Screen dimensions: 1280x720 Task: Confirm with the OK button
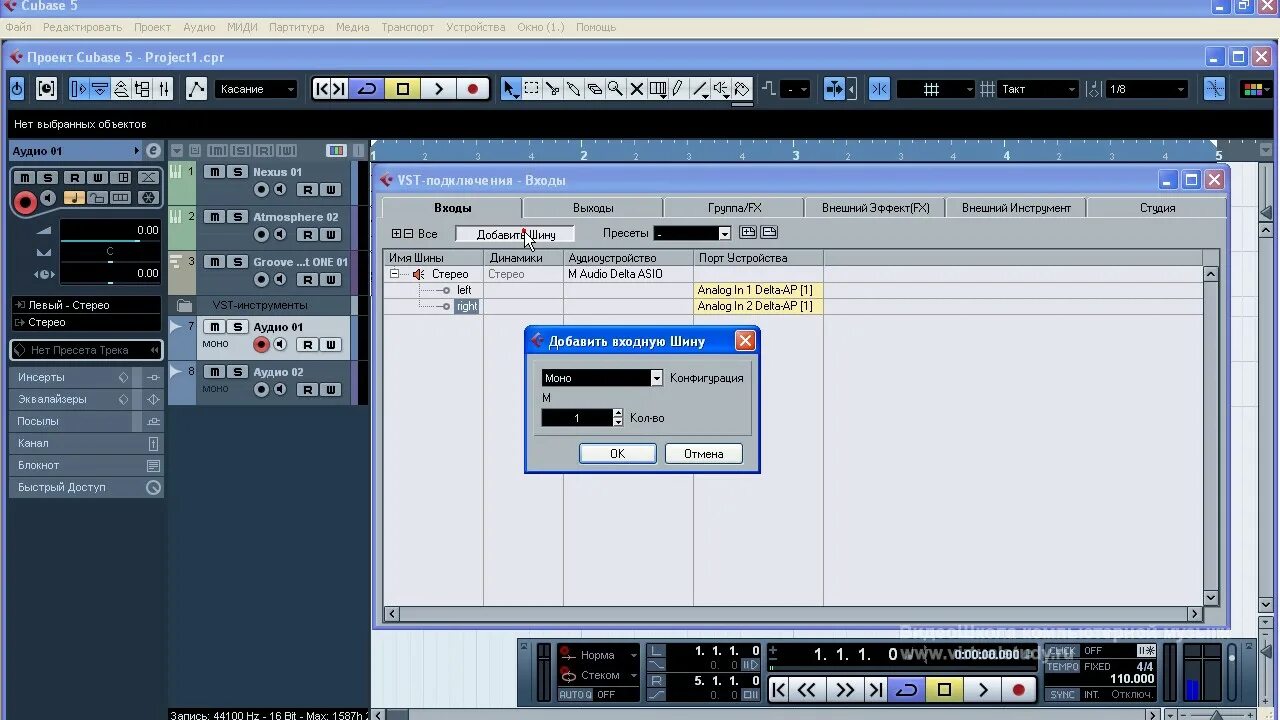point(618,454)
